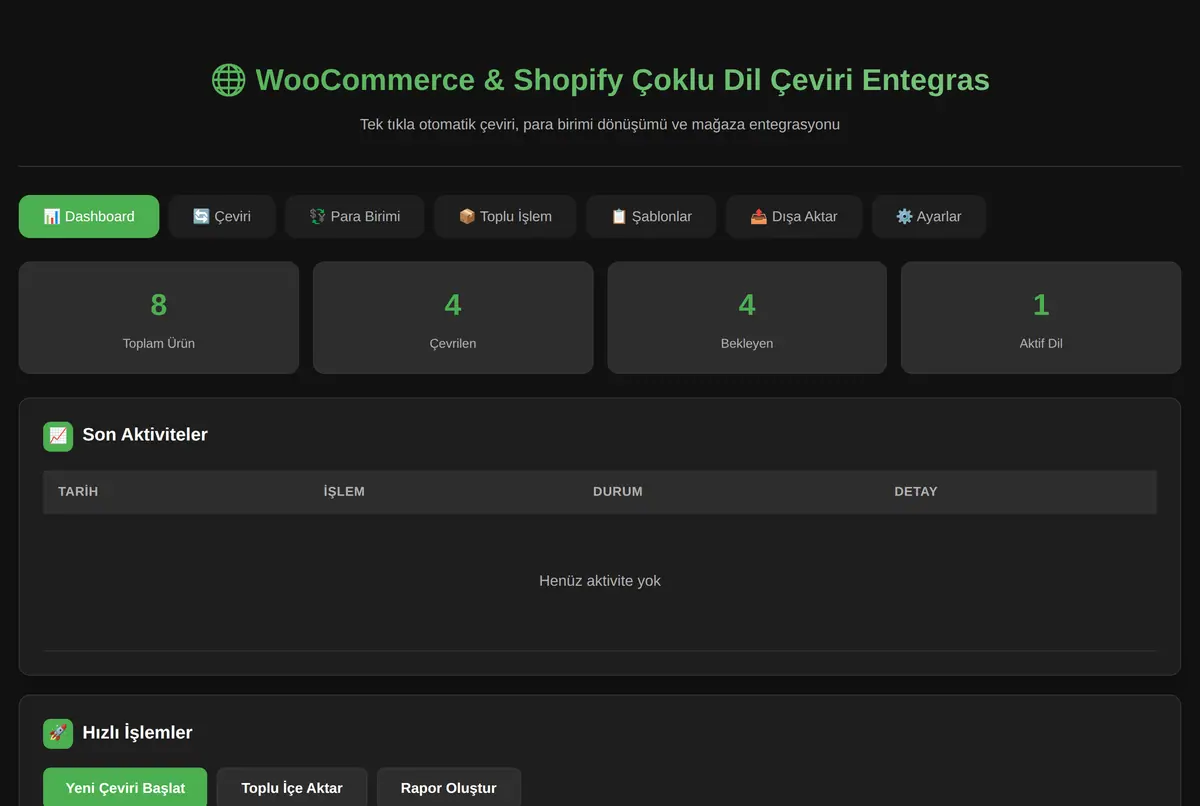Go to the Şablonlar tab
1200x806 pixels.
651,216
